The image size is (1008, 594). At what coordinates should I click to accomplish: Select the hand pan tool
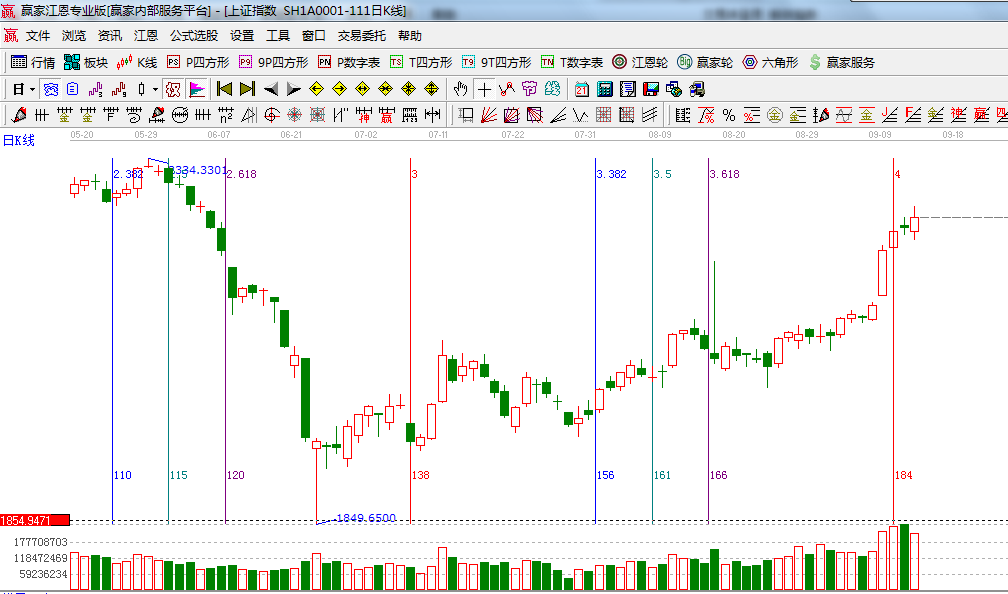461,89
